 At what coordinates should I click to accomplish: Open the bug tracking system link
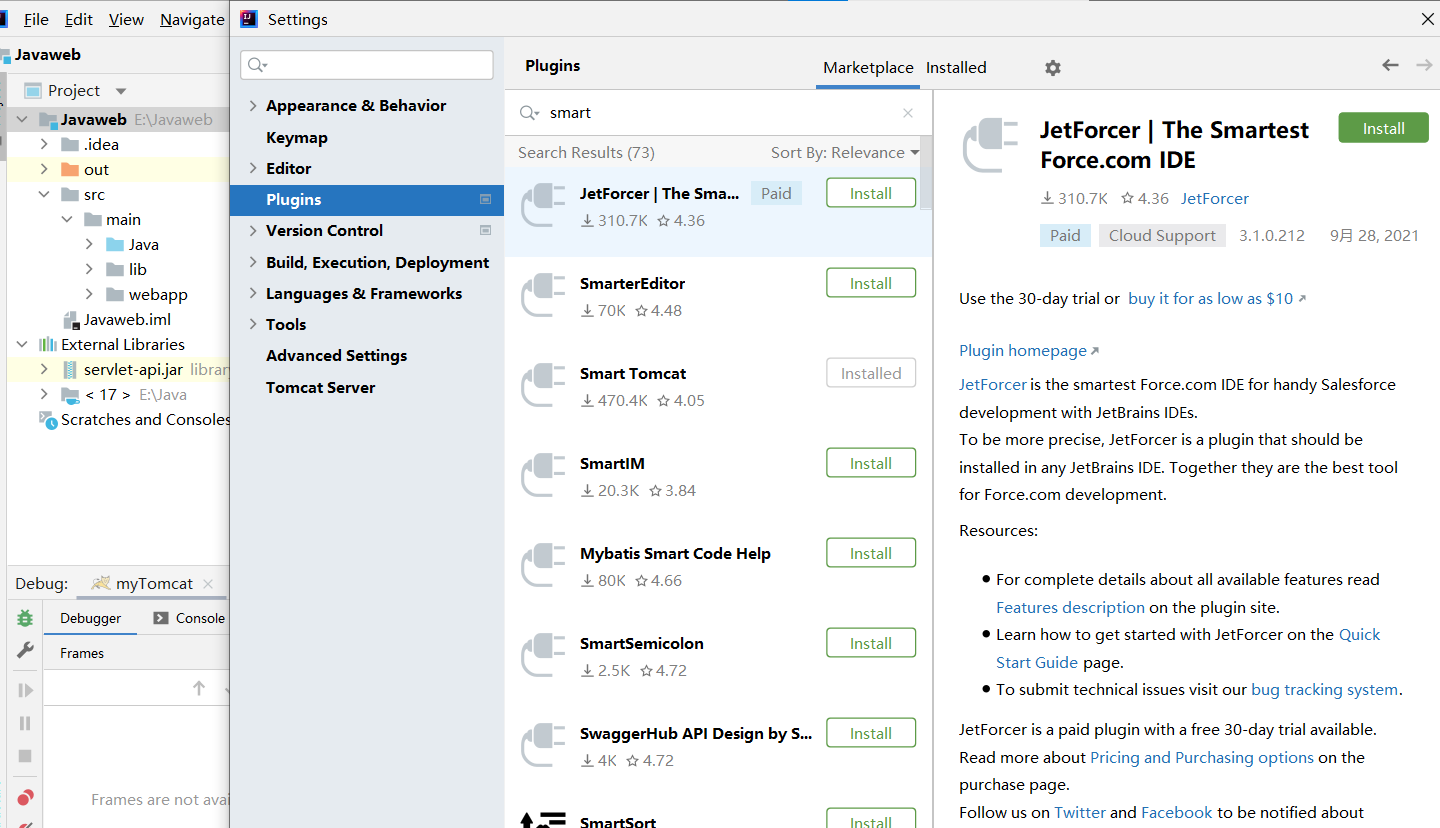tap(1325, 690)
